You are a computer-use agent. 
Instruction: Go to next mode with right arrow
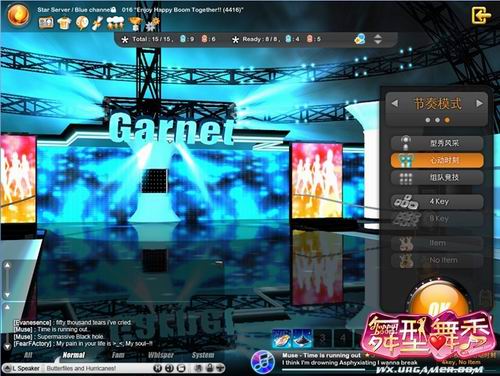tap(479, 103)
